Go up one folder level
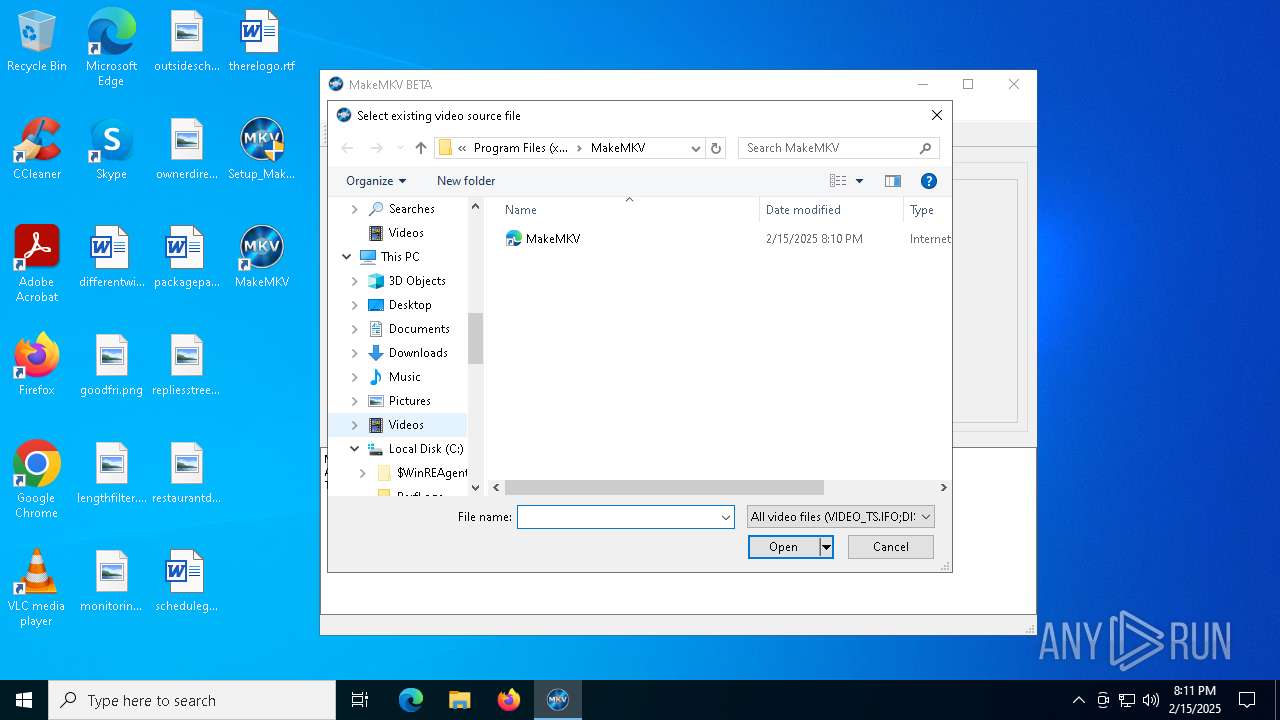Screen dimensions: 1280x720 click(421, 148)
